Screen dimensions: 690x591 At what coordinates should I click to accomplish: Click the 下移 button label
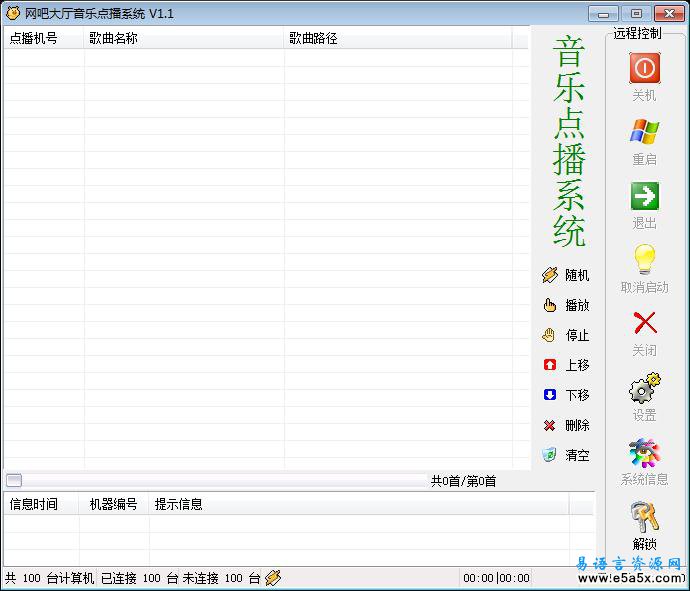click(577, 395)
